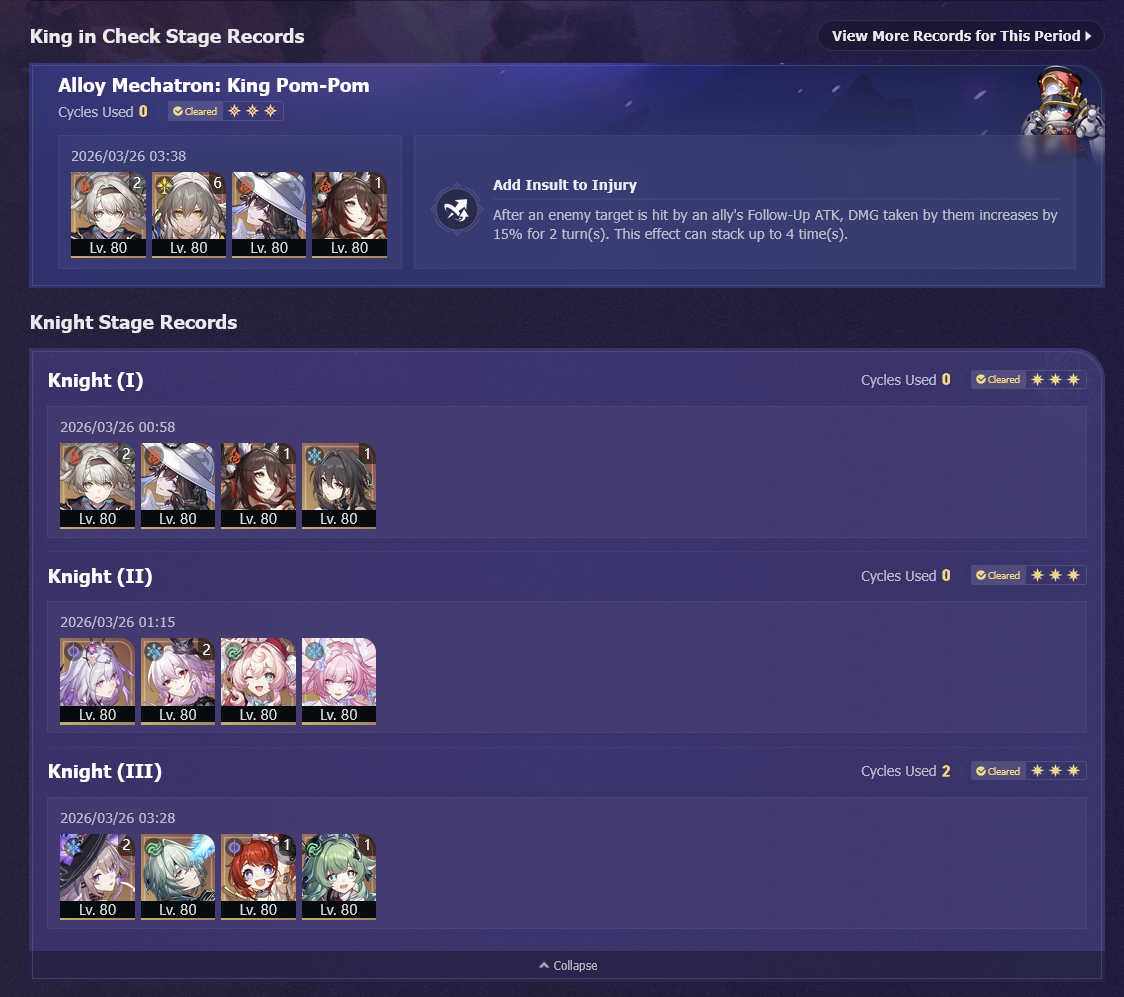Select first purple-haired character in Knight (II) team
Image resolution: width=1124 pixels, height=997 pixels.
click(x=97, y=681)
